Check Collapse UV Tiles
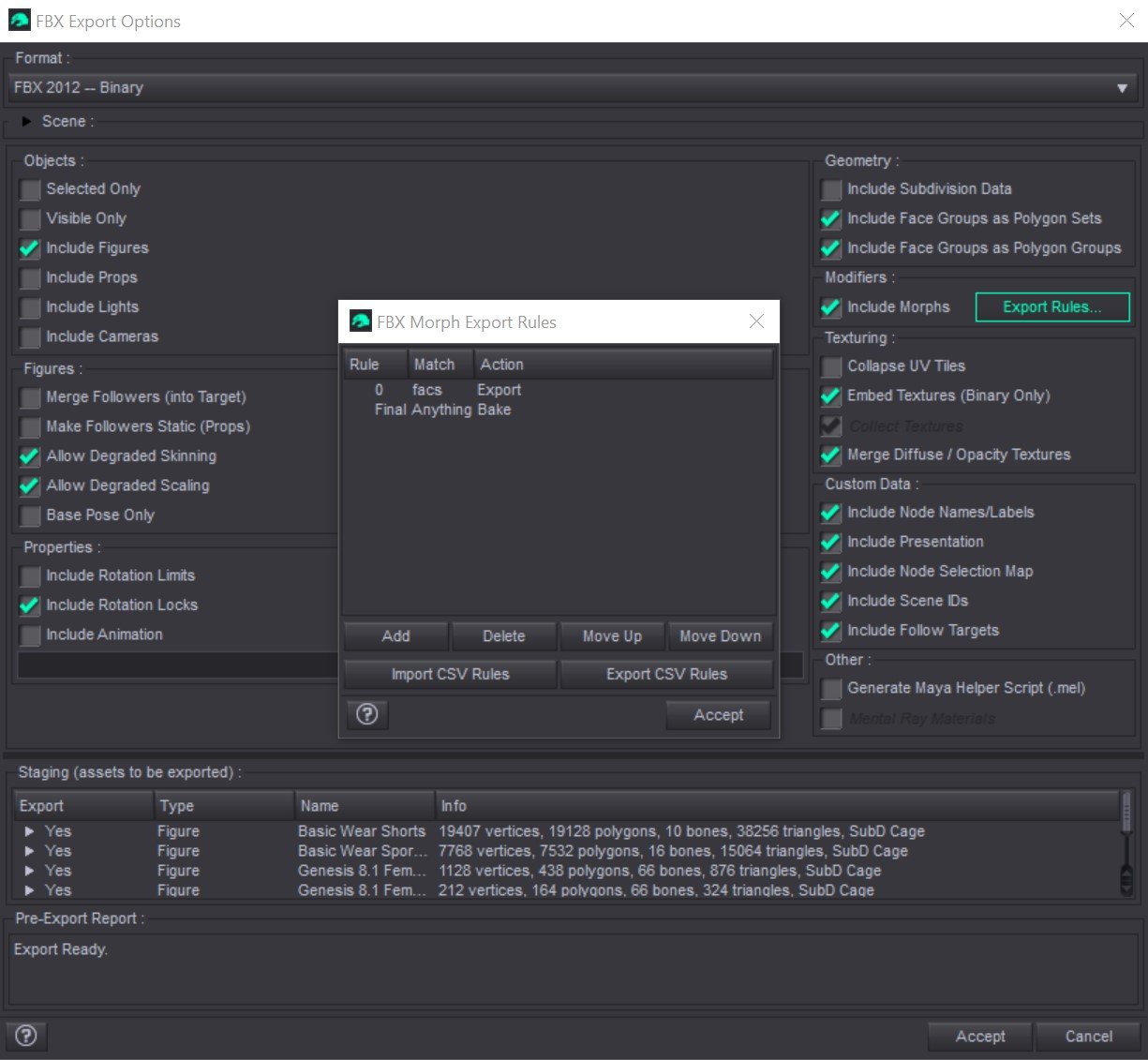The image size is (1148, 1060). [831, 366]
